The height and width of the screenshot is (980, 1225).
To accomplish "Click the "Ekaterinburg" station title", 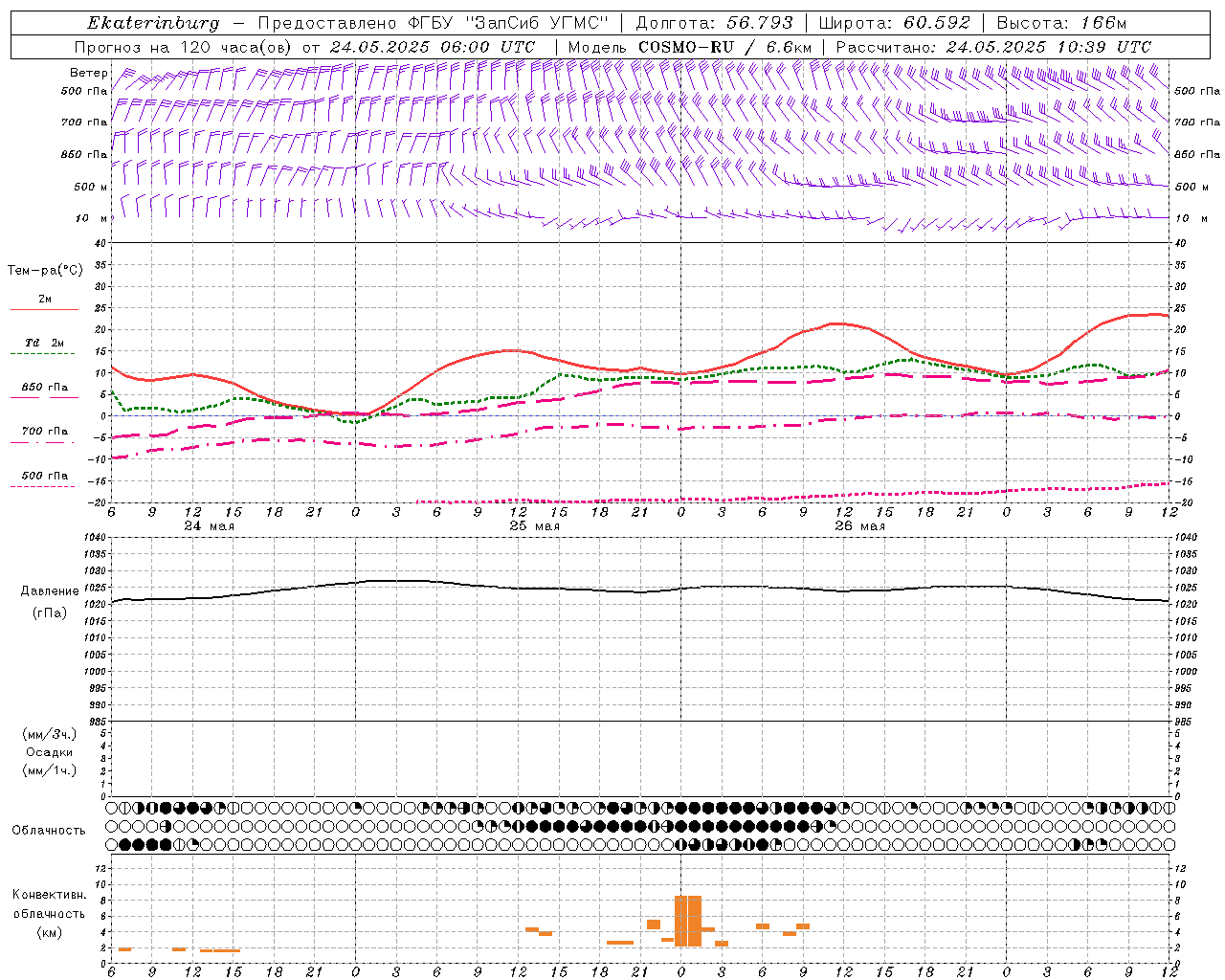I will coord(153,23).
